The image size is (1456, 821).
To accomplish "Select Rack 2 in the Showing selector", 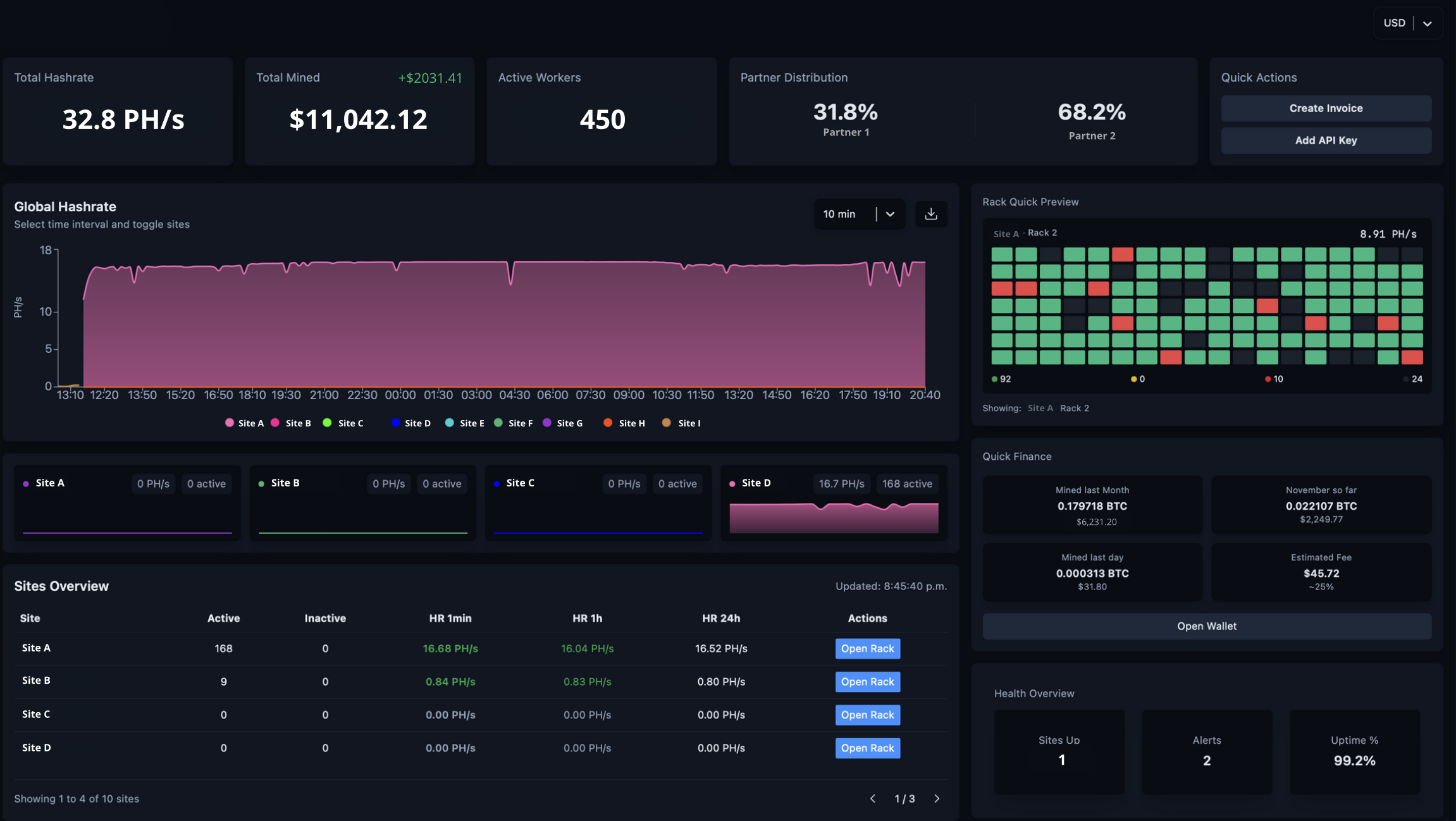I will [x=1076, y=408].
